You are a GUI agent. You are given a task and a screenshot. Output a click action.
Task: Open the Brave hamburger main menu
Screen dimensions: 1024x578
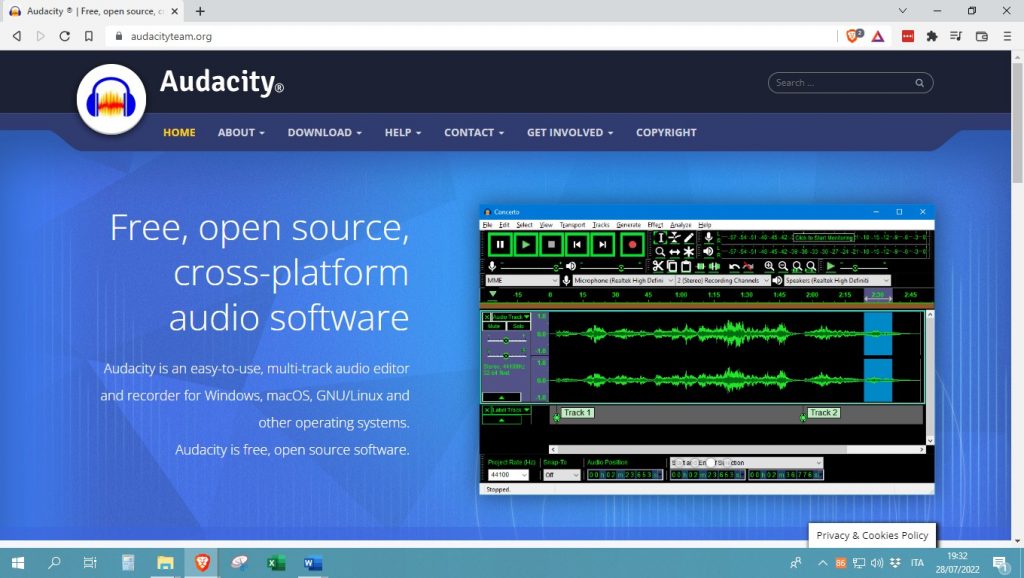(x=1006, y=36)
